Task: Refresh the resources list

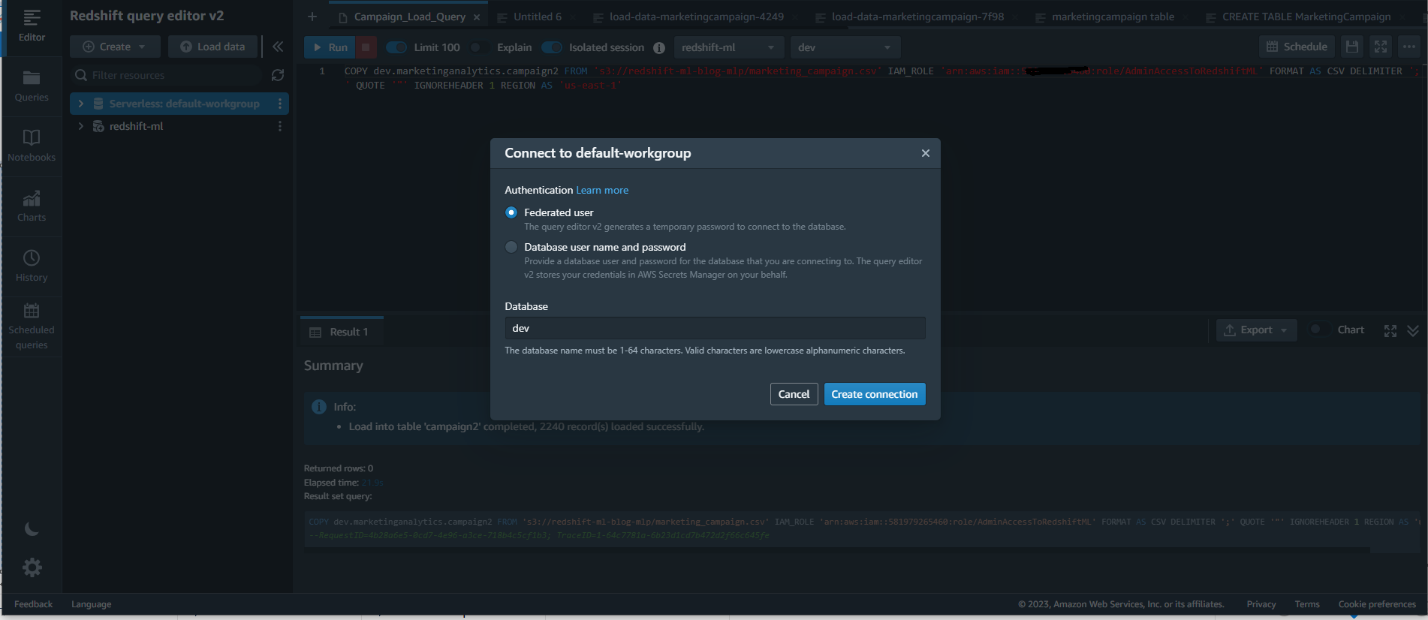Action: pyautogui.click(x=278, y=75)
